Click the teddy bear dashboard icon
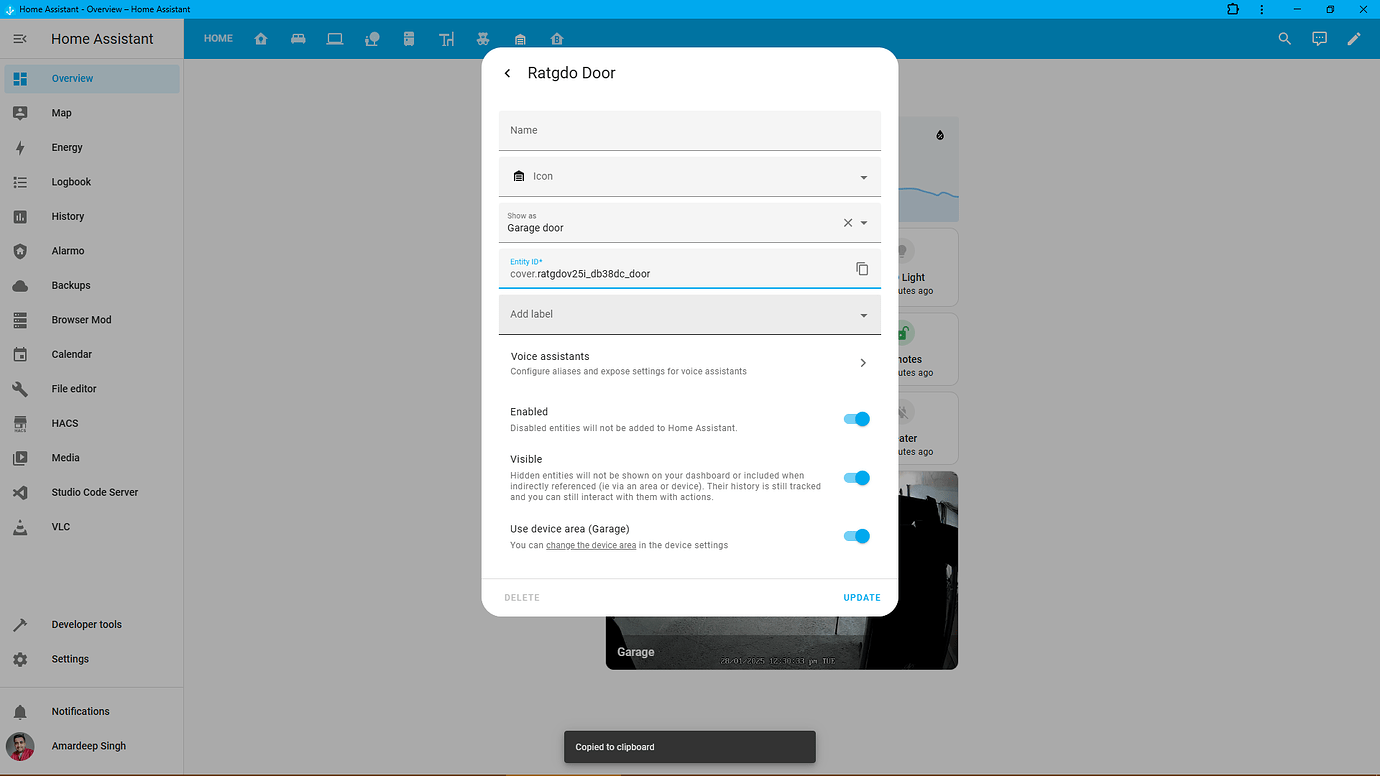The height and width of the screenshot is (776, 1380). click(483, 38)
